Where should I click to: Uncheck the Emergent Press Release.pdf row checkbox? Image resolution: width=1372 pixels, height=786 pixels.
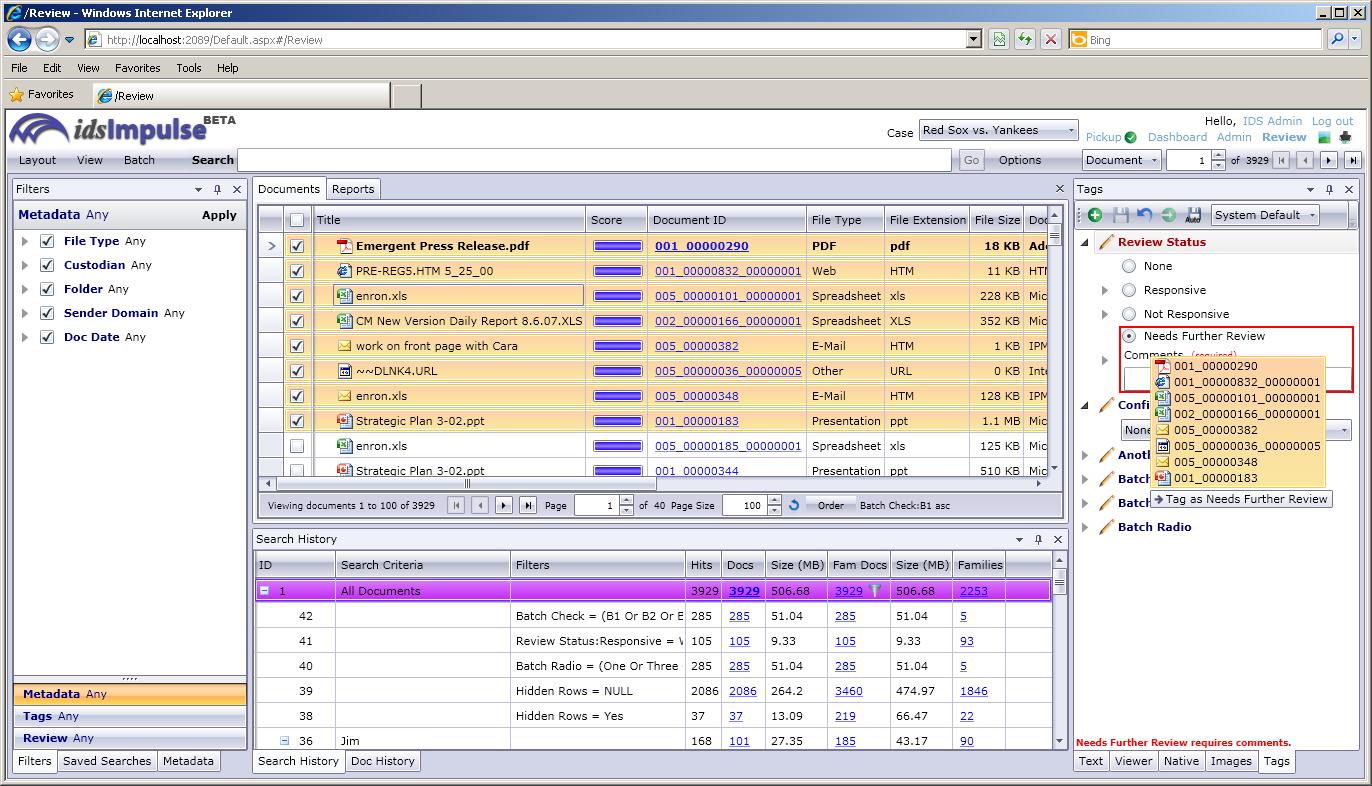pos(297,246)
